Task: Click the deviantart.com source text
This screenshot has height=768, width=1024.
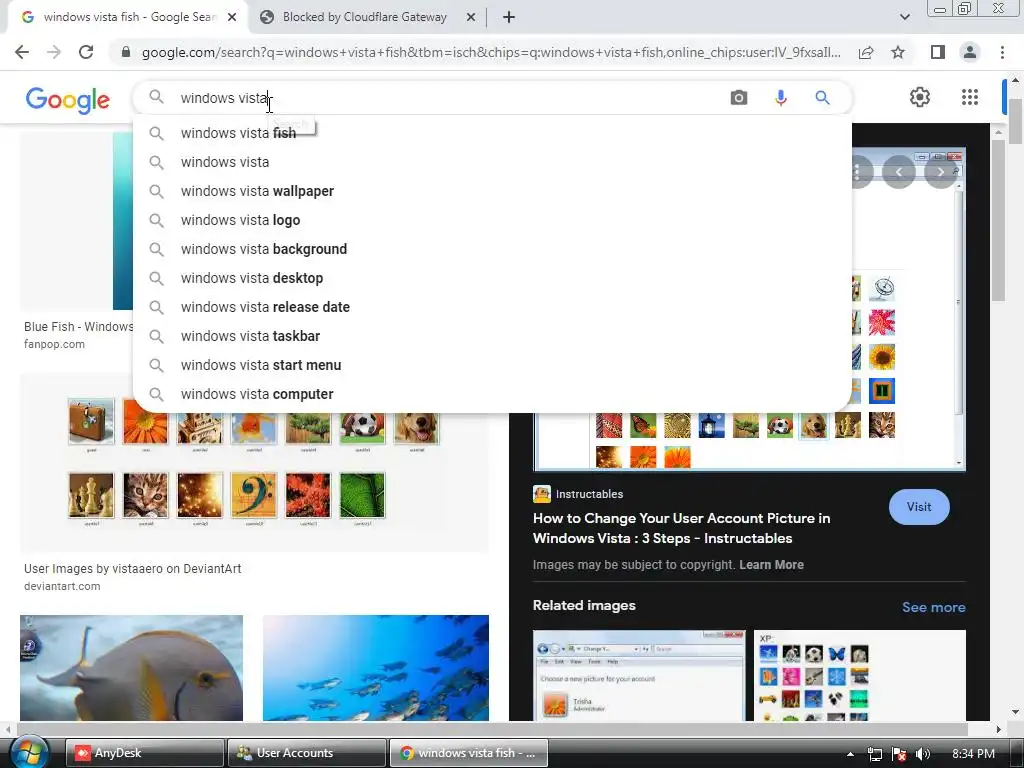Action: 62,586
